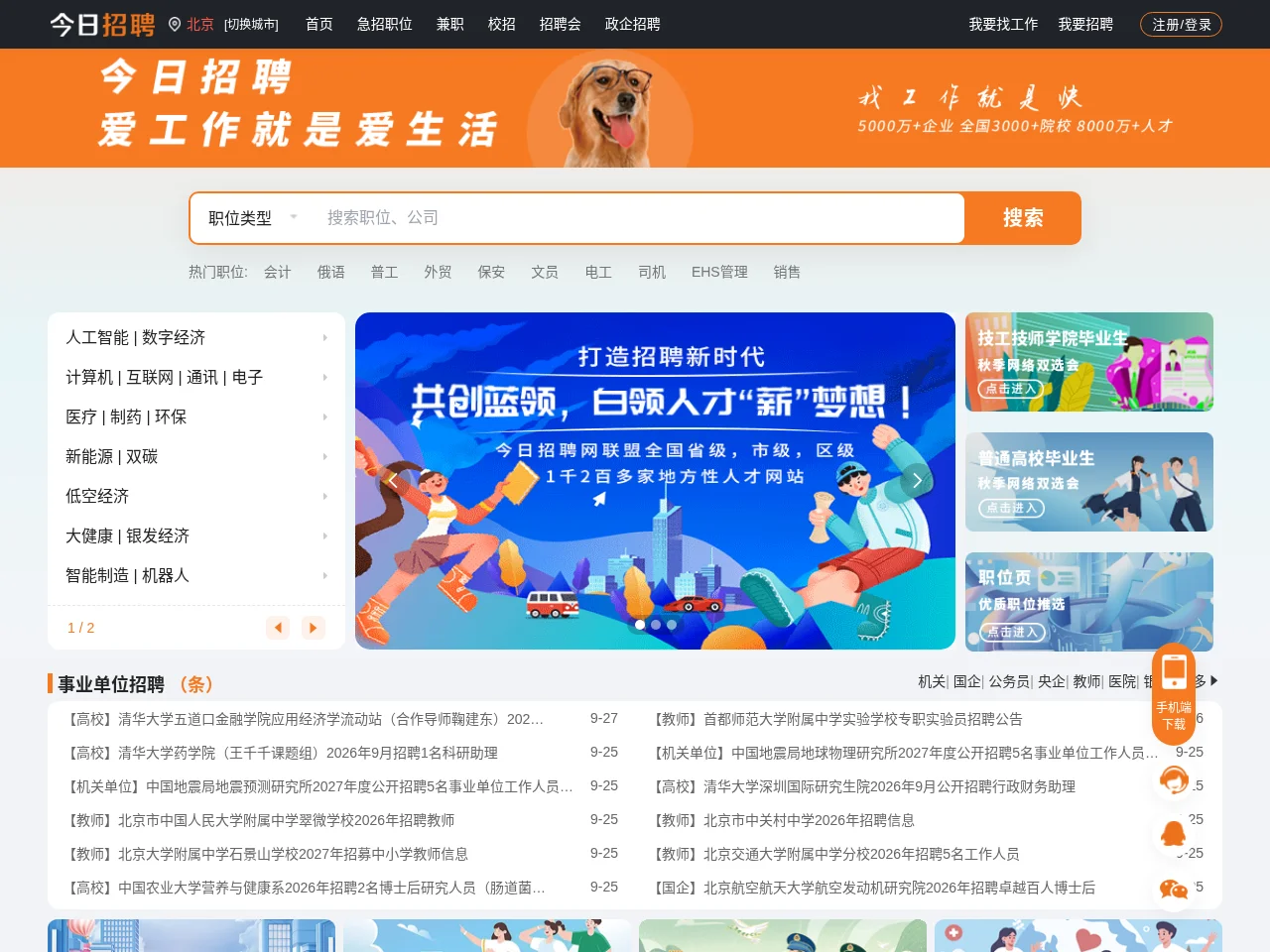Click 我要找工作 link
The image size is (1270, 952).
[1004, 24]
